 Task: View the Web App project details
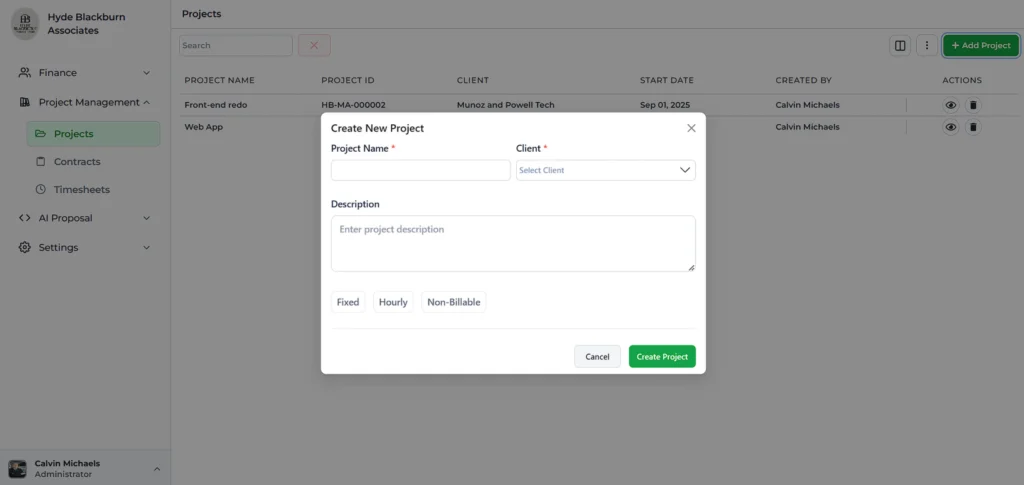[951, 127]
